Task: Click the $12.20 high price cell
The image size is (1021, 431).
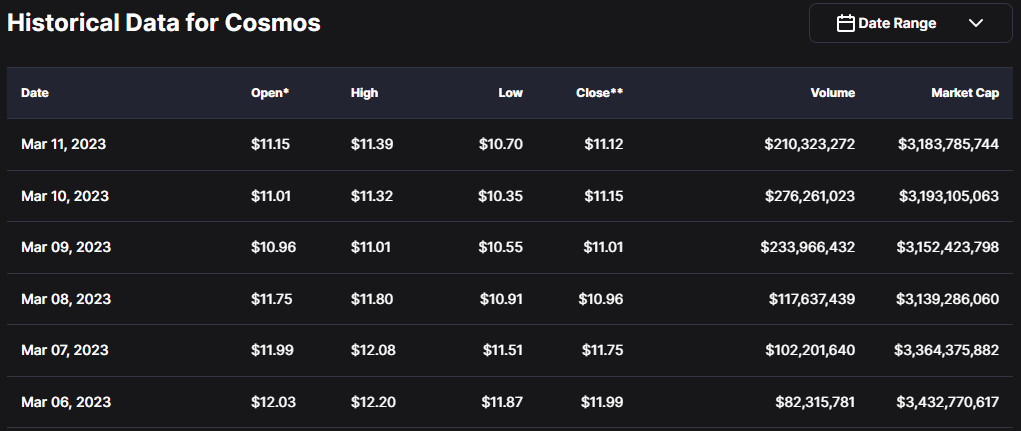Action: tap(372, 402)
